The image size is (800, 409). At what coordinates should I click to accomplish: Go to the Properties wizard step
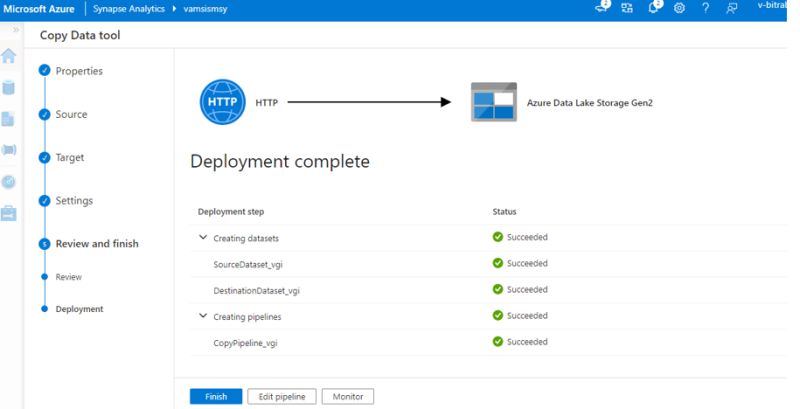click(79, 71)
